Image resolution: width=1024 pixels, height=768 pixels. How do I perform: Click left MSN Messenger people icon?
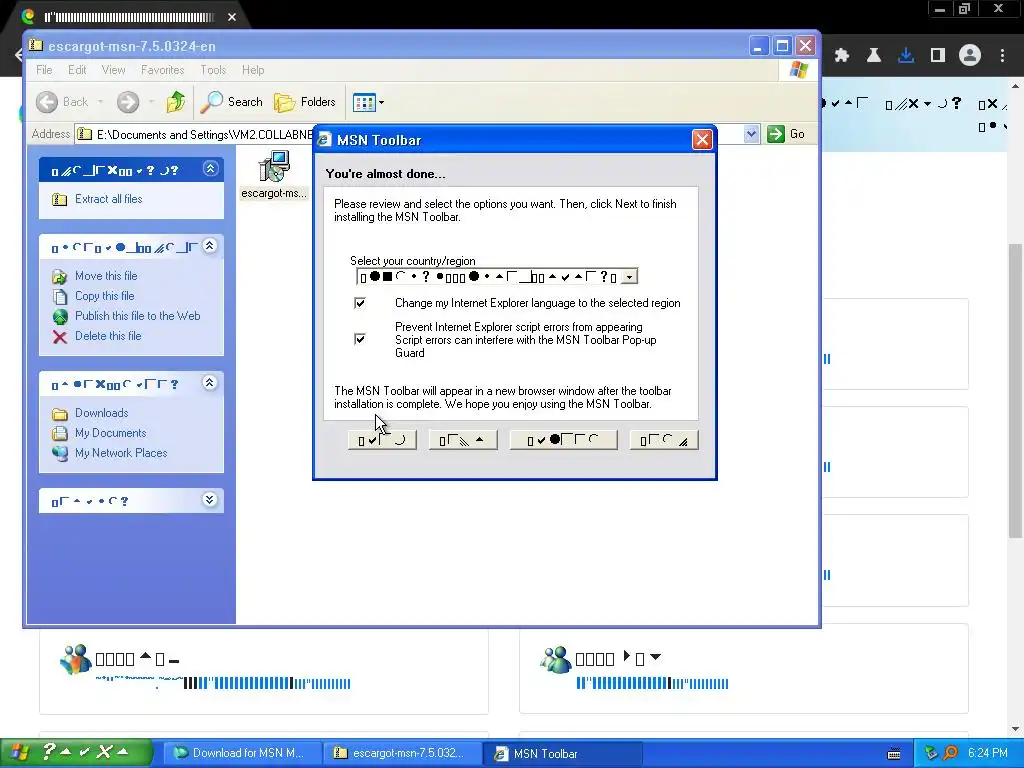click(76, 659)
